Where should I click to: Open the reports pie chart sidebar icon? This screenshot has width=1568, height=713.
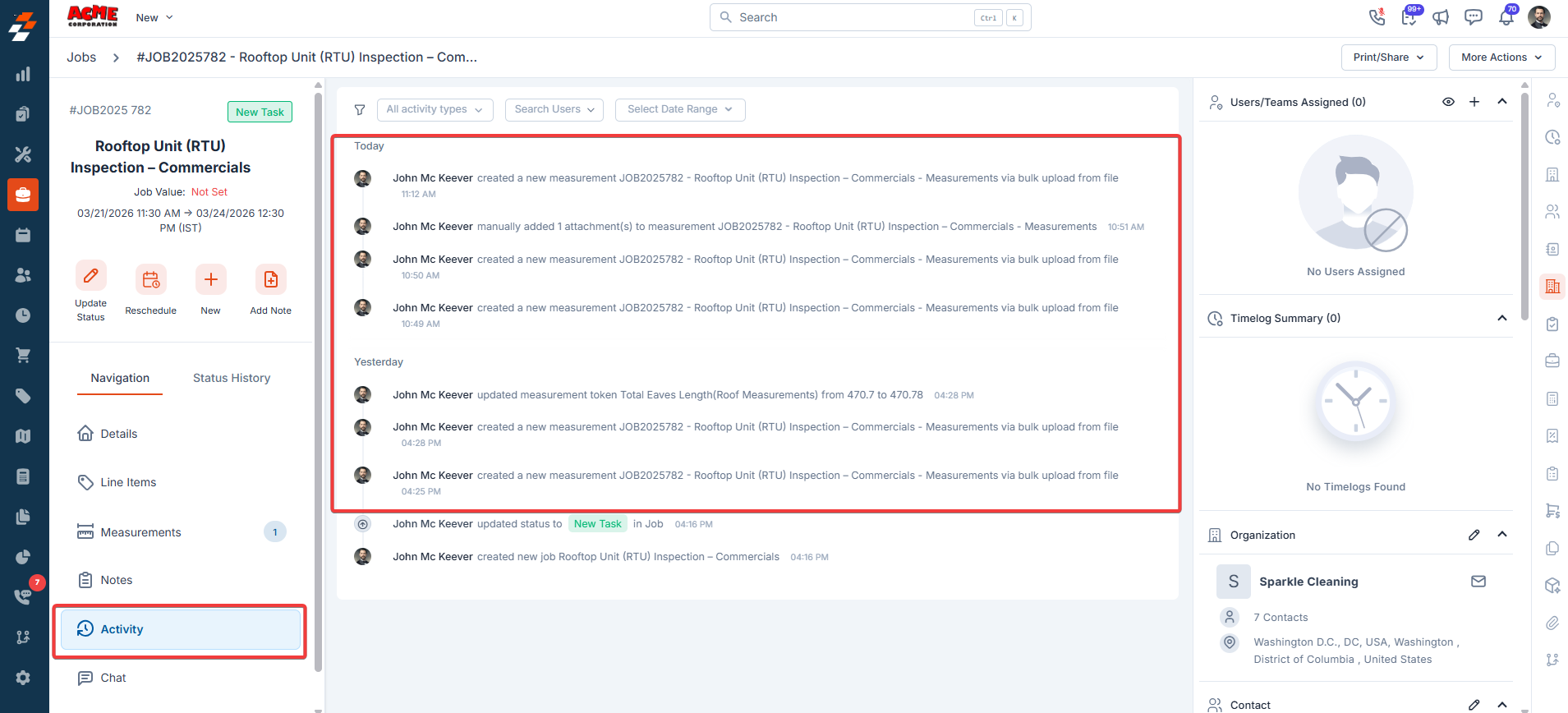(23, 557)
